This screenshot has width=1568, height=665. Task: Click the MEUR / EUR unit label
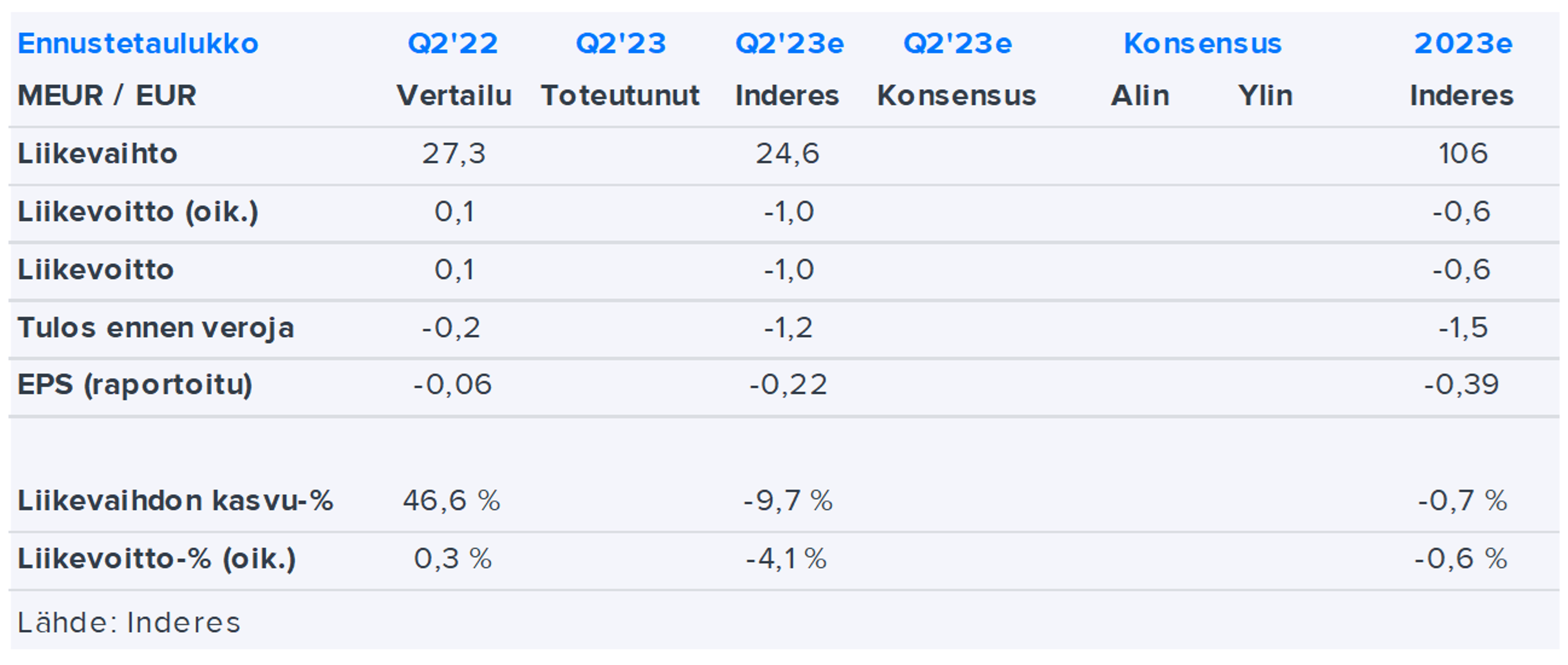click(107, 96)
